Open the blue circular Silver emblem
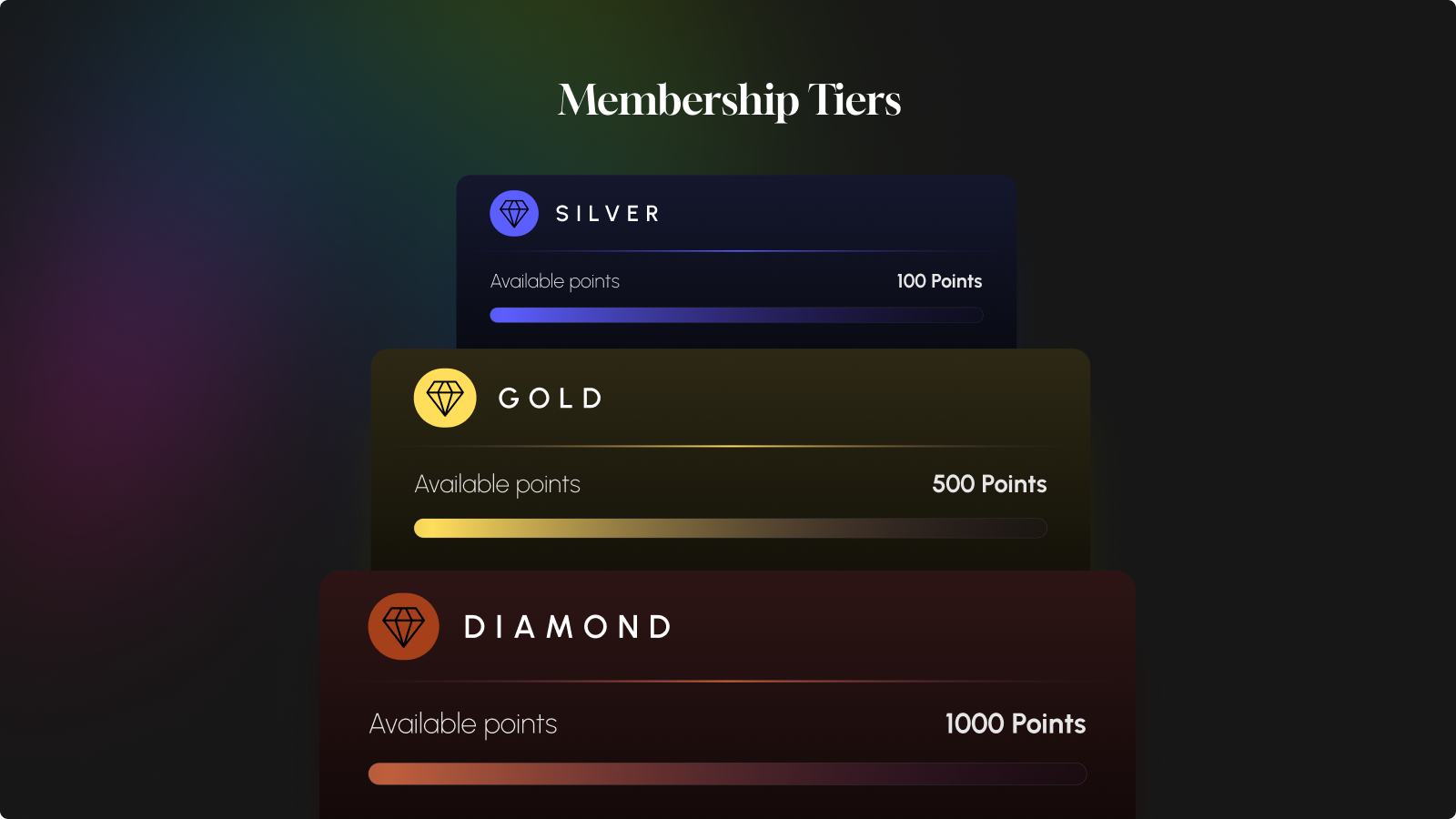The height and width of the screenshot is (819, 1456). tap(514, 213)
